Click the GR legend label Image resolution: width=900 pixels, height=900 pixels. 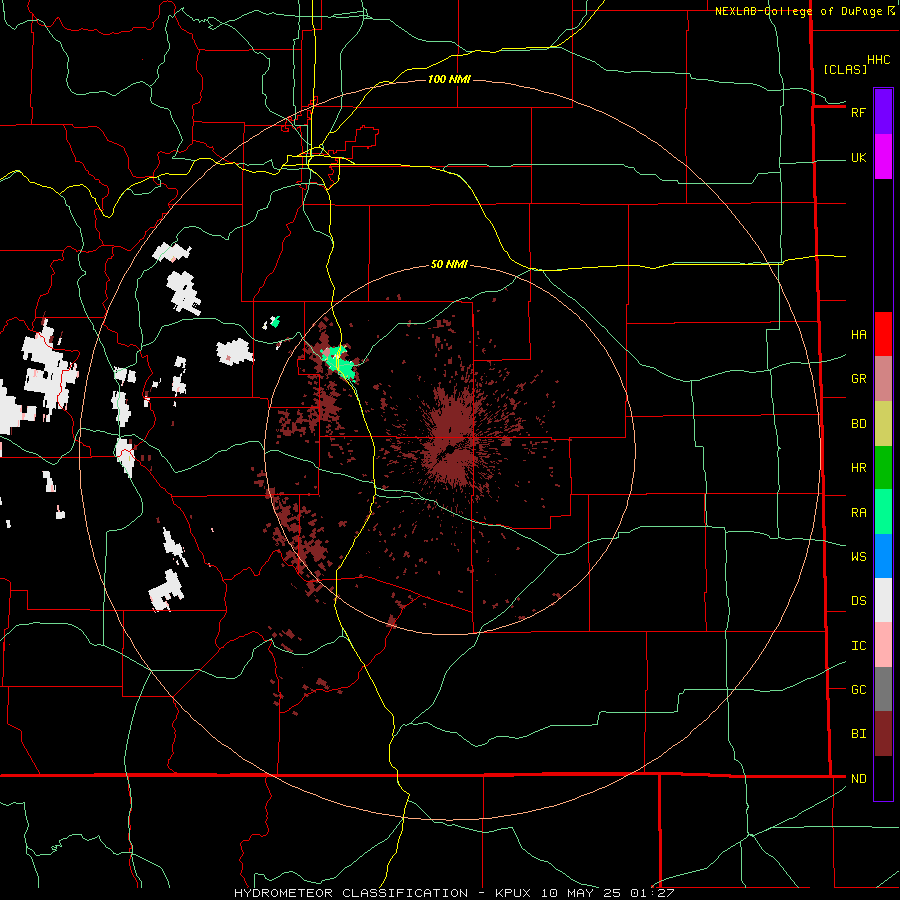click(859, 379)
